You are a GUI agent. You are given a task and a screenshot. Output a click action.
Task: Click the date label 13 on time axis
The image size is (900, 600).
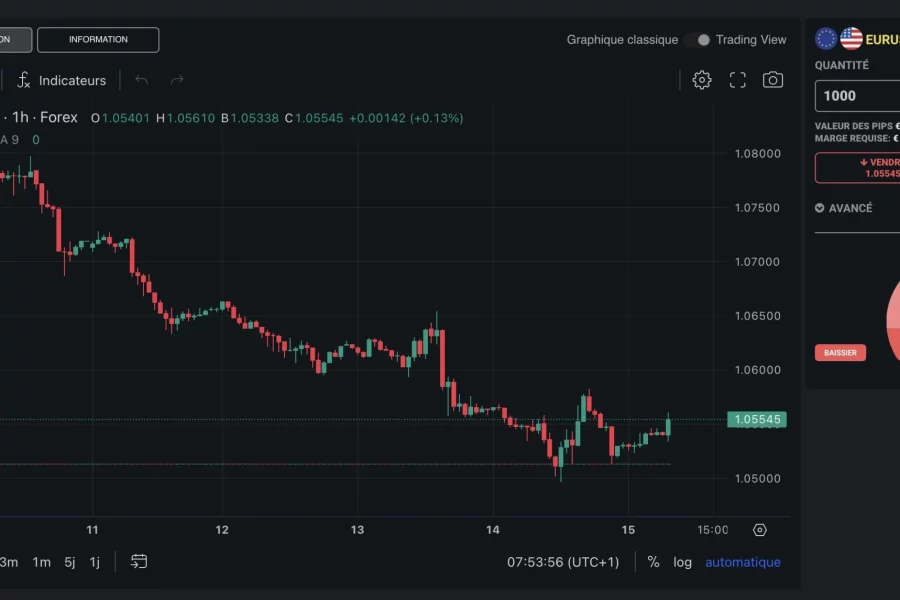(x=358, y=529)
